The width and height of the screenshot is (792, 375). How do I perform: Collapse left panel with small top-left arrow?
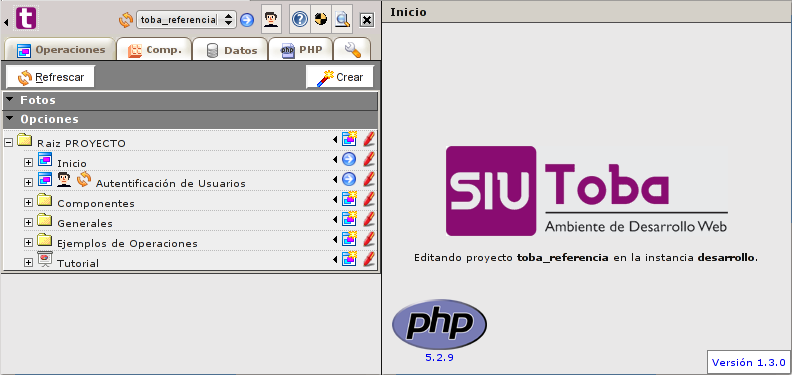point(6,22)
